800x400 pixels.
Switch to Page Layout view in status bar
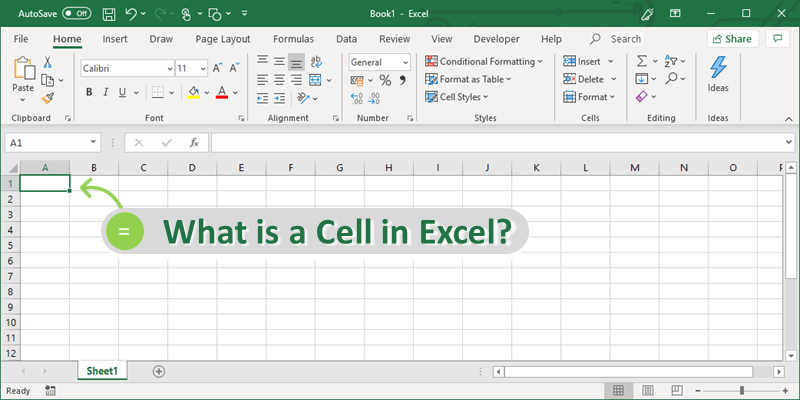[x=647, y=390]
